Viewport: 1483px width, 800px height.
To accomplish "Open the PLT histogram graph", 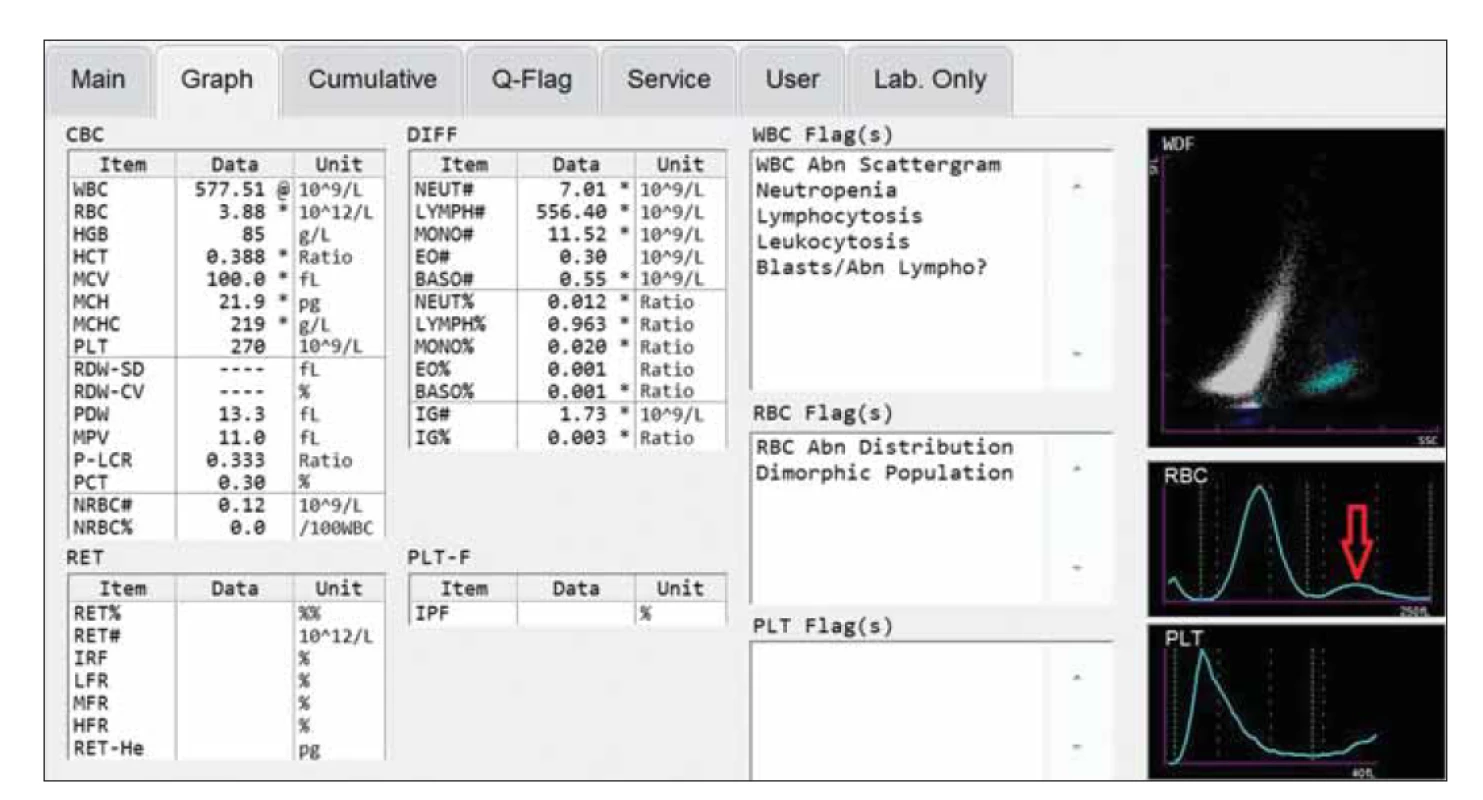I will (x=1297, y=702).
